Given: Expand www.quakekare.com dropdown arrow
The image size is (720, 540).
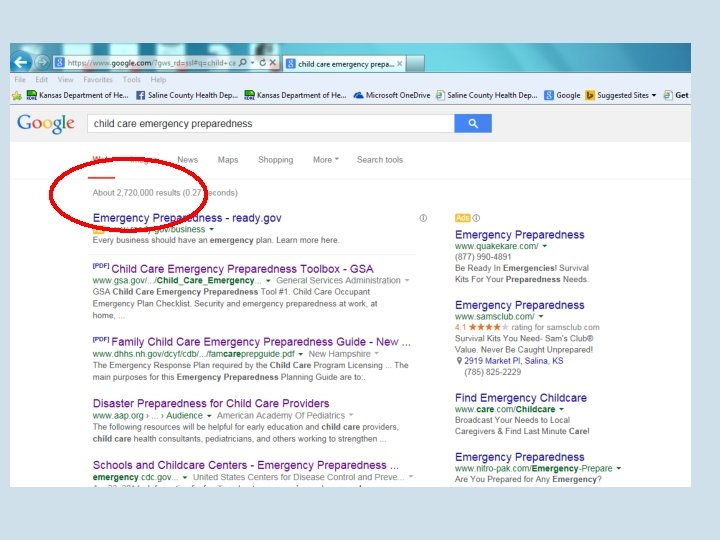Looking at the screenshot, I should 545,246.
